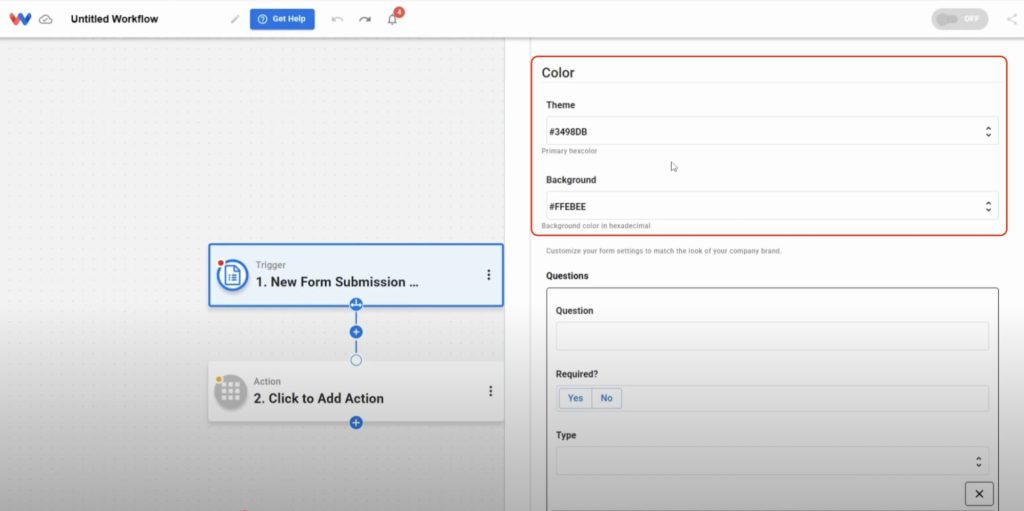Open the Background color dropdown
The image size is (1024, 511).
772,206
